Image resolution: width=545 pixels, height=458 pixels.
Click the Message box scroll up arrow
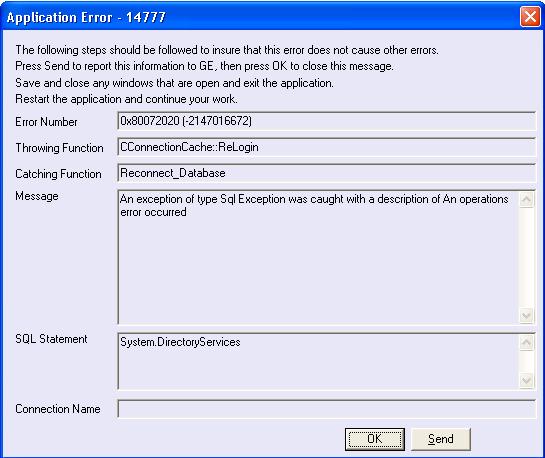(x=527, y=200)
